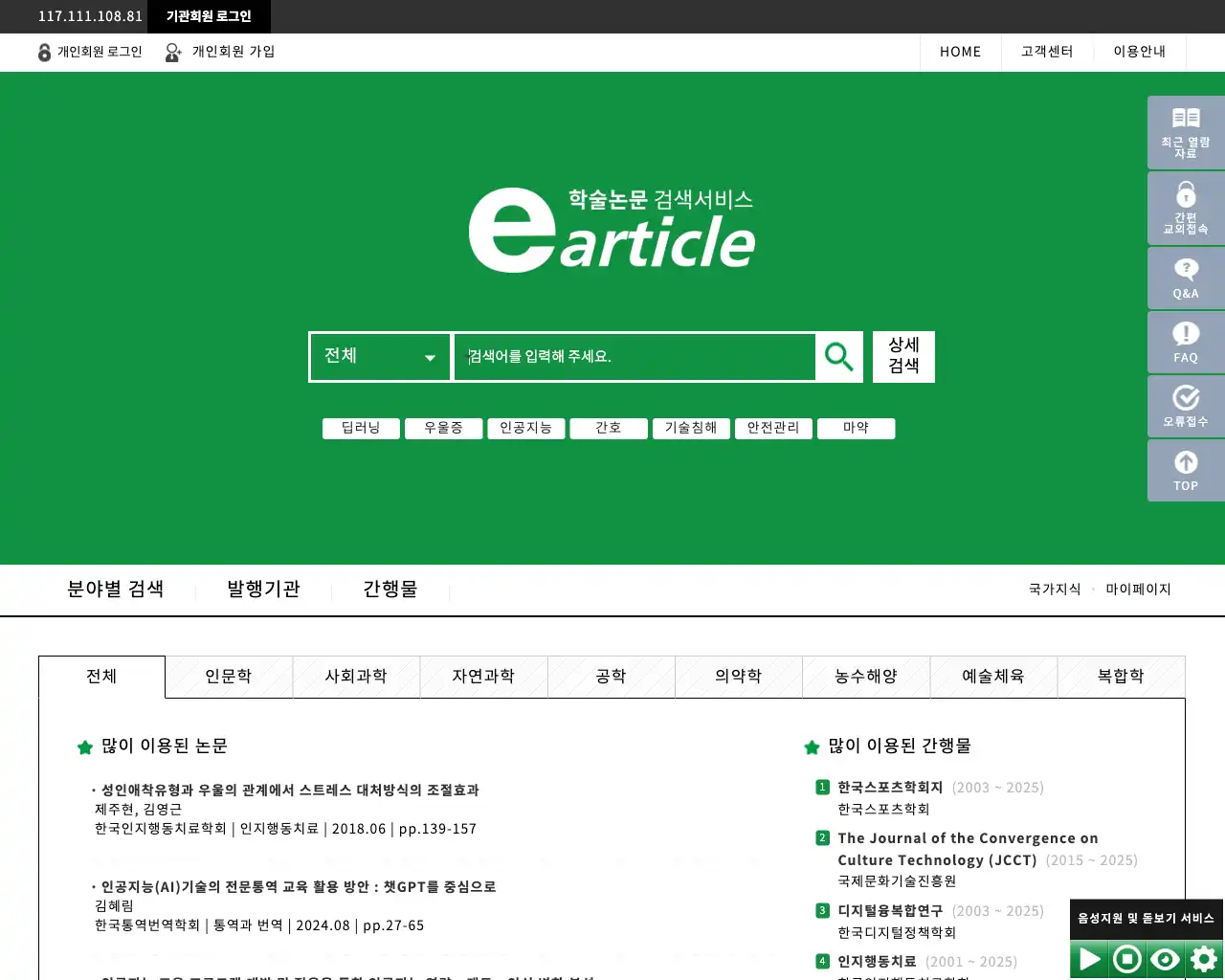This screenshot has height=980, width=1225.
Task: Switch to the 인문학 tab
Action: (229, 677)
